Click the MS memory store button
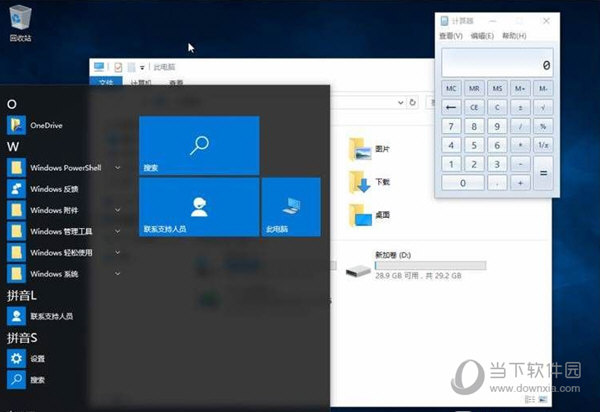The width and height of the screenshot is (600, 412). (x=497, y=89)
